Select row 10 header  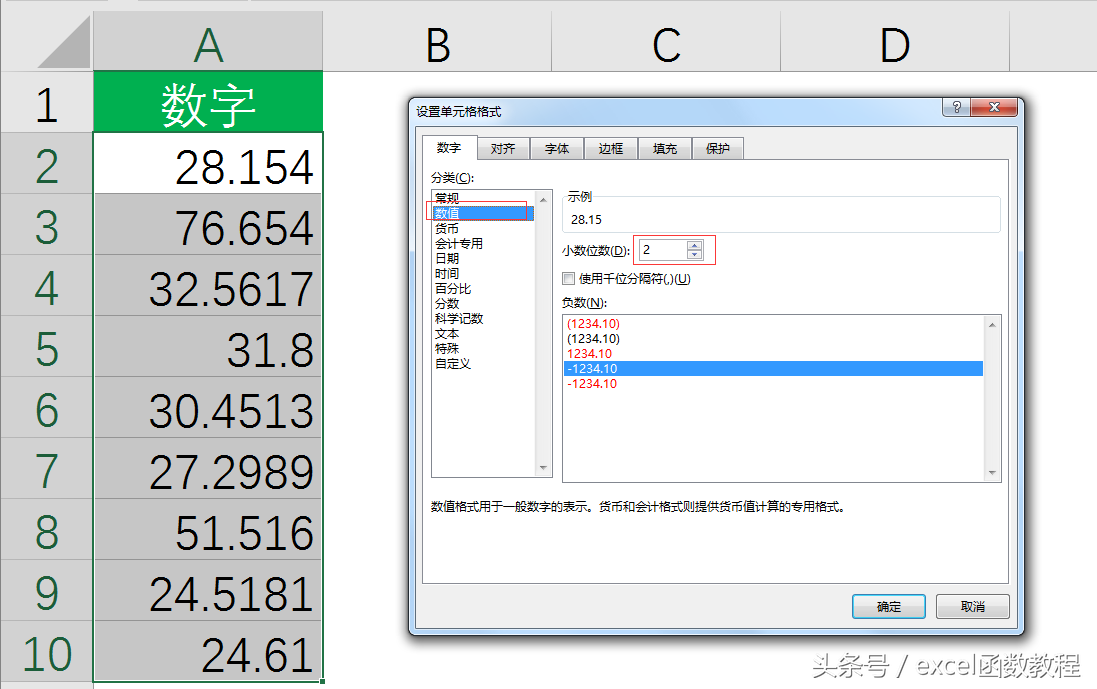point(46,653)
